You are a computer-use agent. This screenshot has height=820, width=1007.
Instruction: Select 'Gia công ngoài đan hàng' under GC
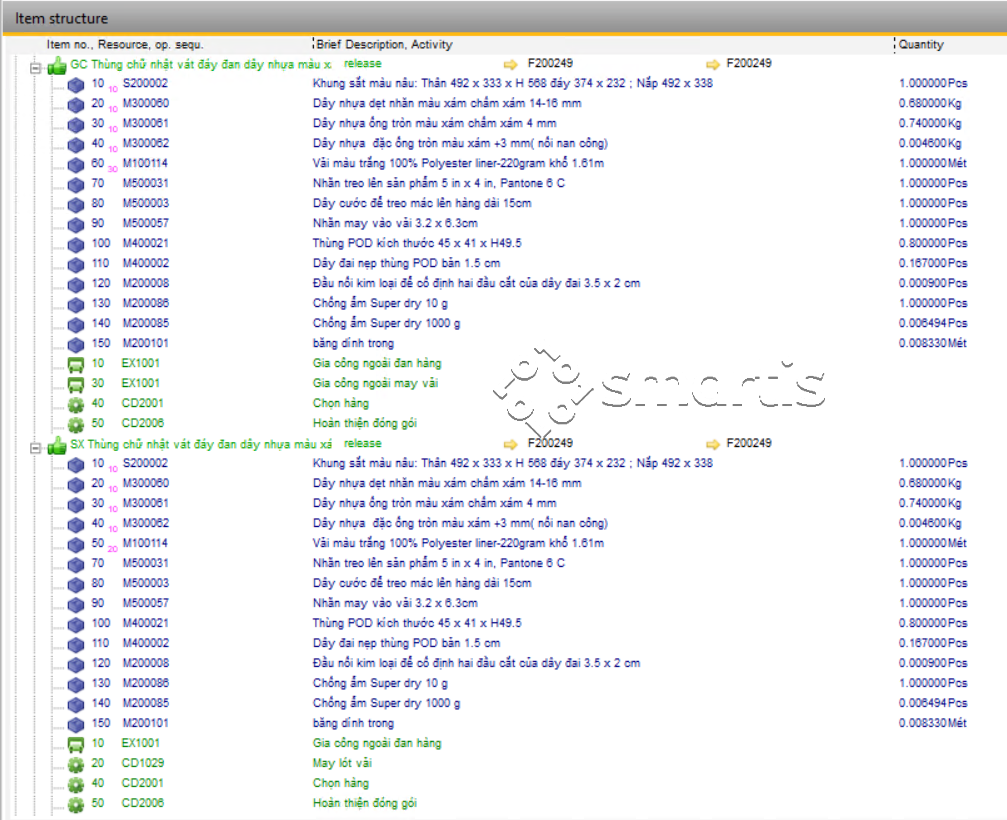pyautogui.click(x=377, y=363)
